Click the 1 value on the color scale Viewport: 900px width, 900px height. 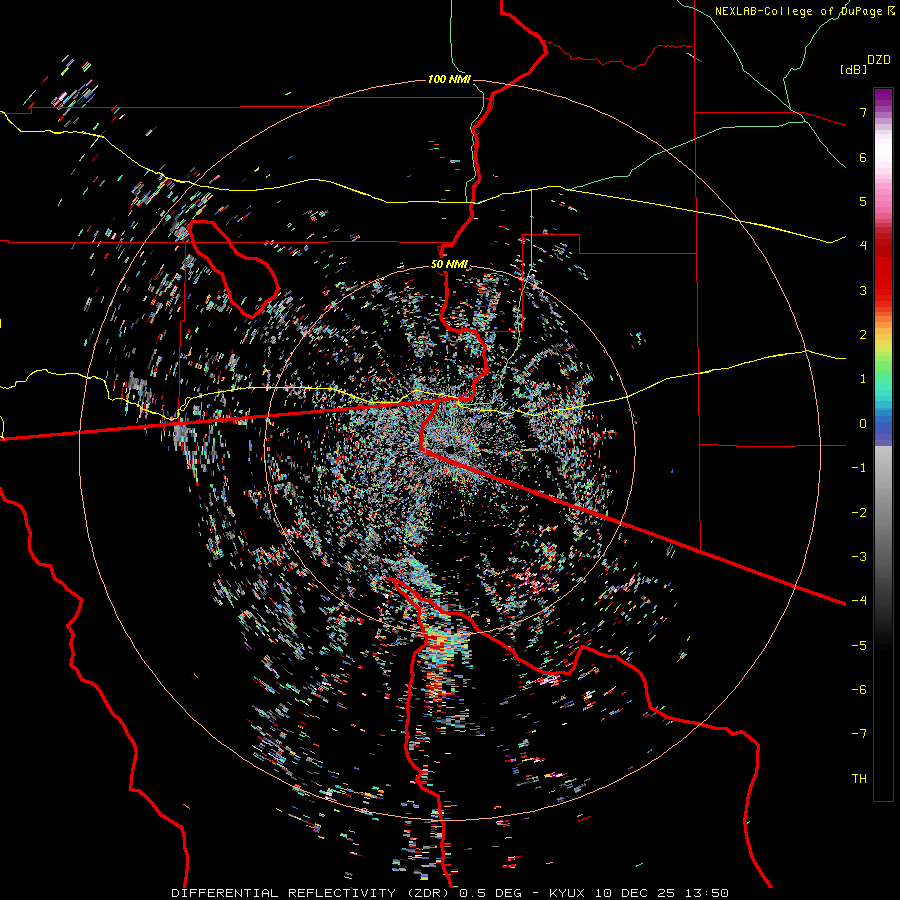pos(863,379)
